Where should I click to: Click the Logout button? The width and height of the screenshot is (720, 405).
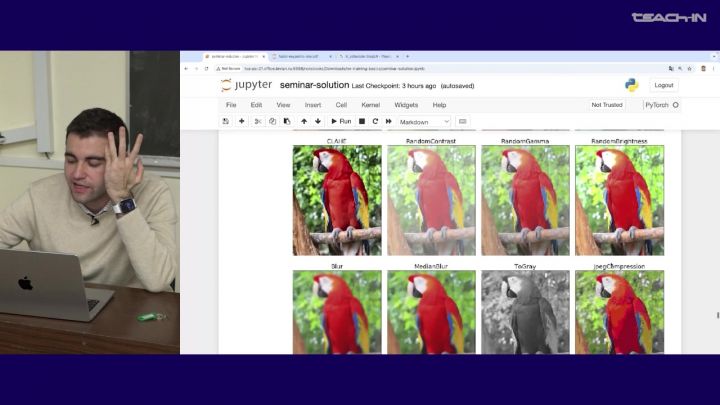[x=663, y=86]
